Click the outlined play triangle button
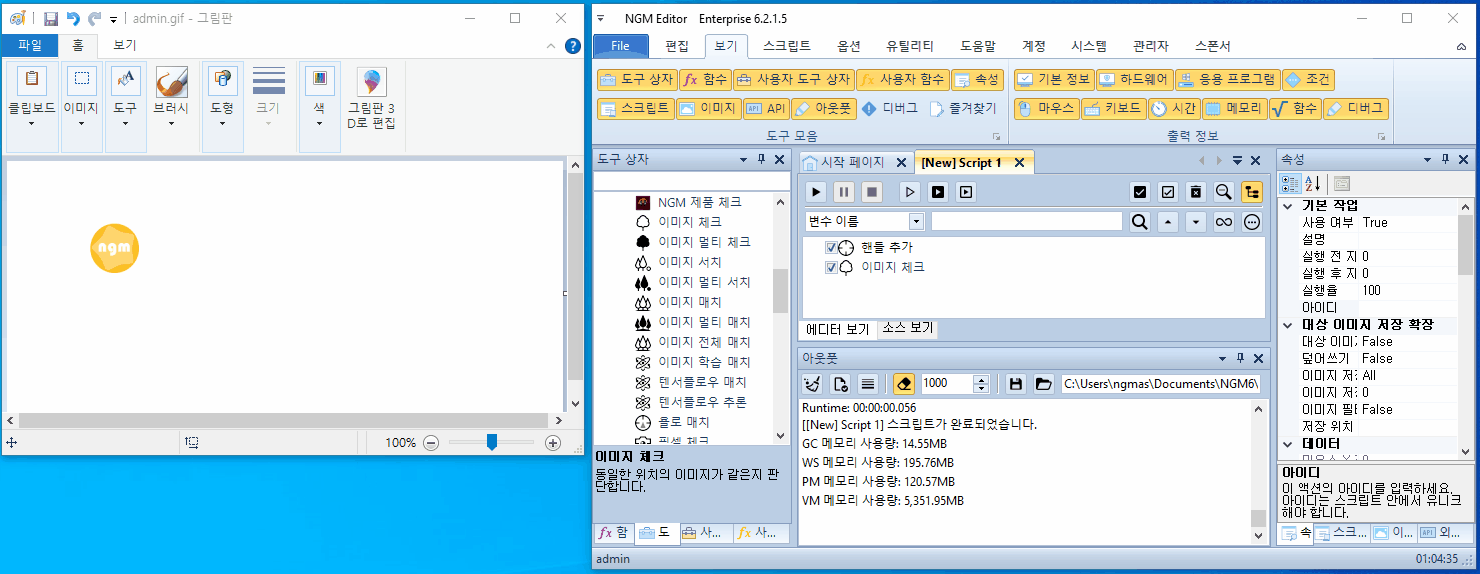Screen dimensions: 1480x574 pyautogui.click(x=910, y=191)
